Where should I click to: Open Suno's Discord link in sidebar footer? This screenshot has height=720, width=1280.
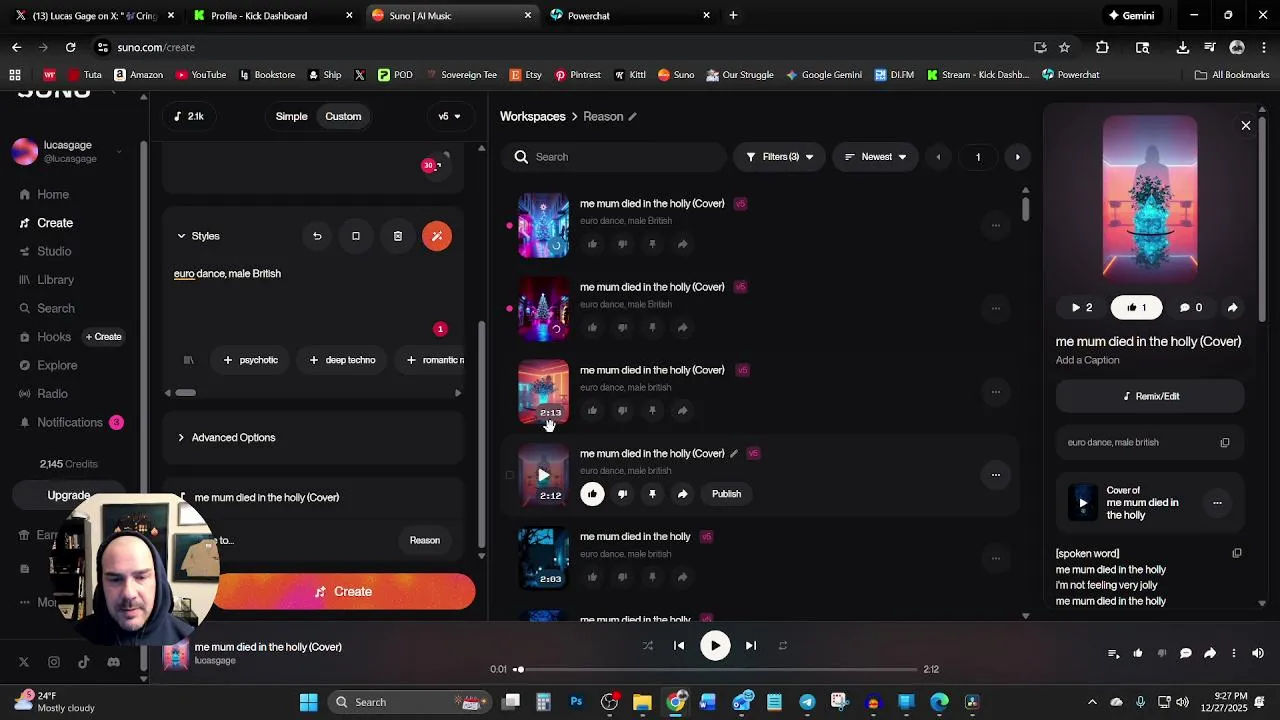[x=113, y=662]
